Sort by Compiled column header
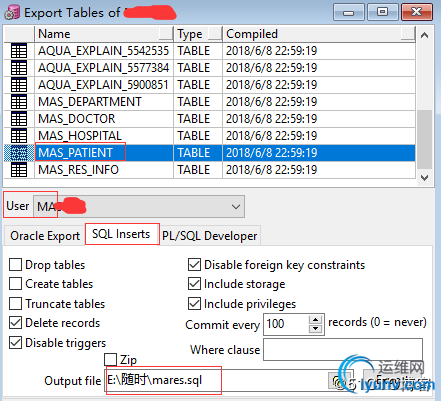This screenshot has height=401, width=441. [x=319, y=34]
